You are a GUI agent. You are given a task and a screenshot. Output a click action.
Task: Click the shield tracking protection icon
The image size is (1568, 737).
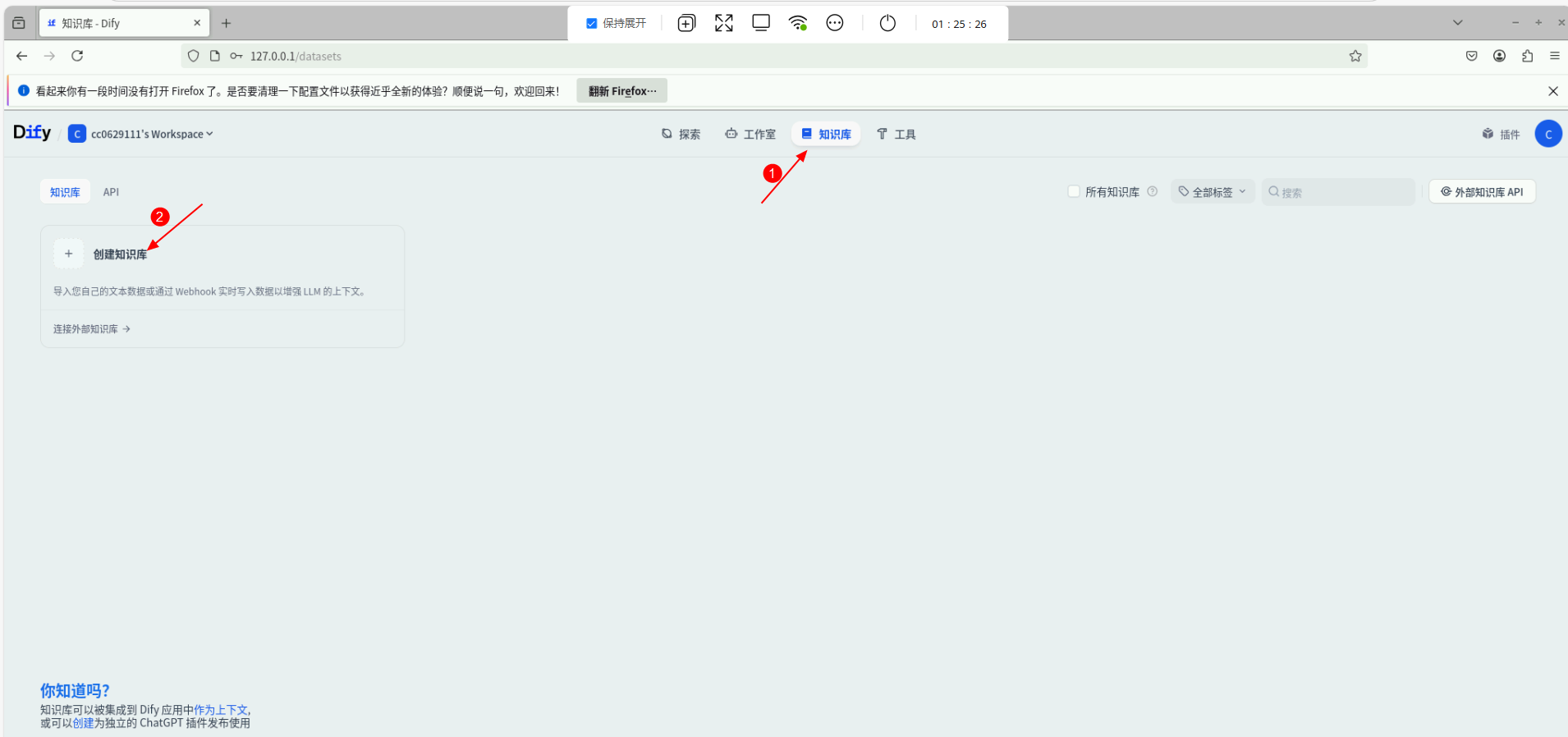194,56
